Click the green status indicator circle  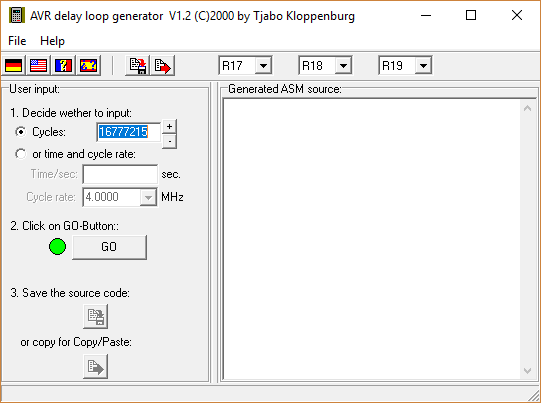tap(57, 247)
